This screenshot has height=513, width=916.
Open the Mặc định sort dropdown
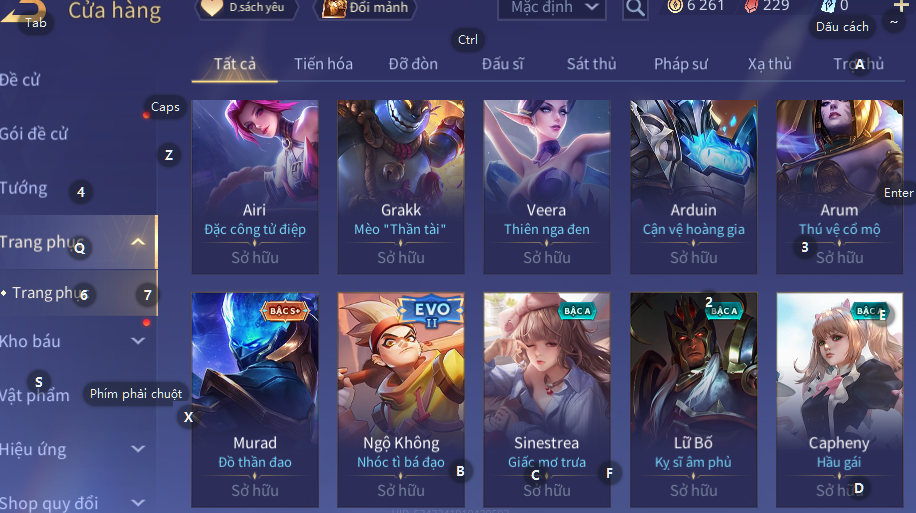551,8
